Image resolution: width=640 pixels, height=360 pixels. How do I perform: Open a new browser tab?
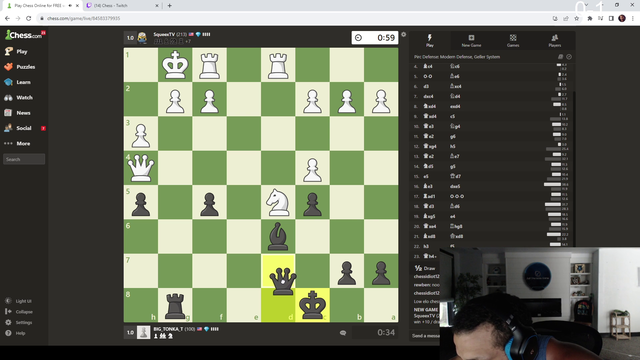coord(169,6)
